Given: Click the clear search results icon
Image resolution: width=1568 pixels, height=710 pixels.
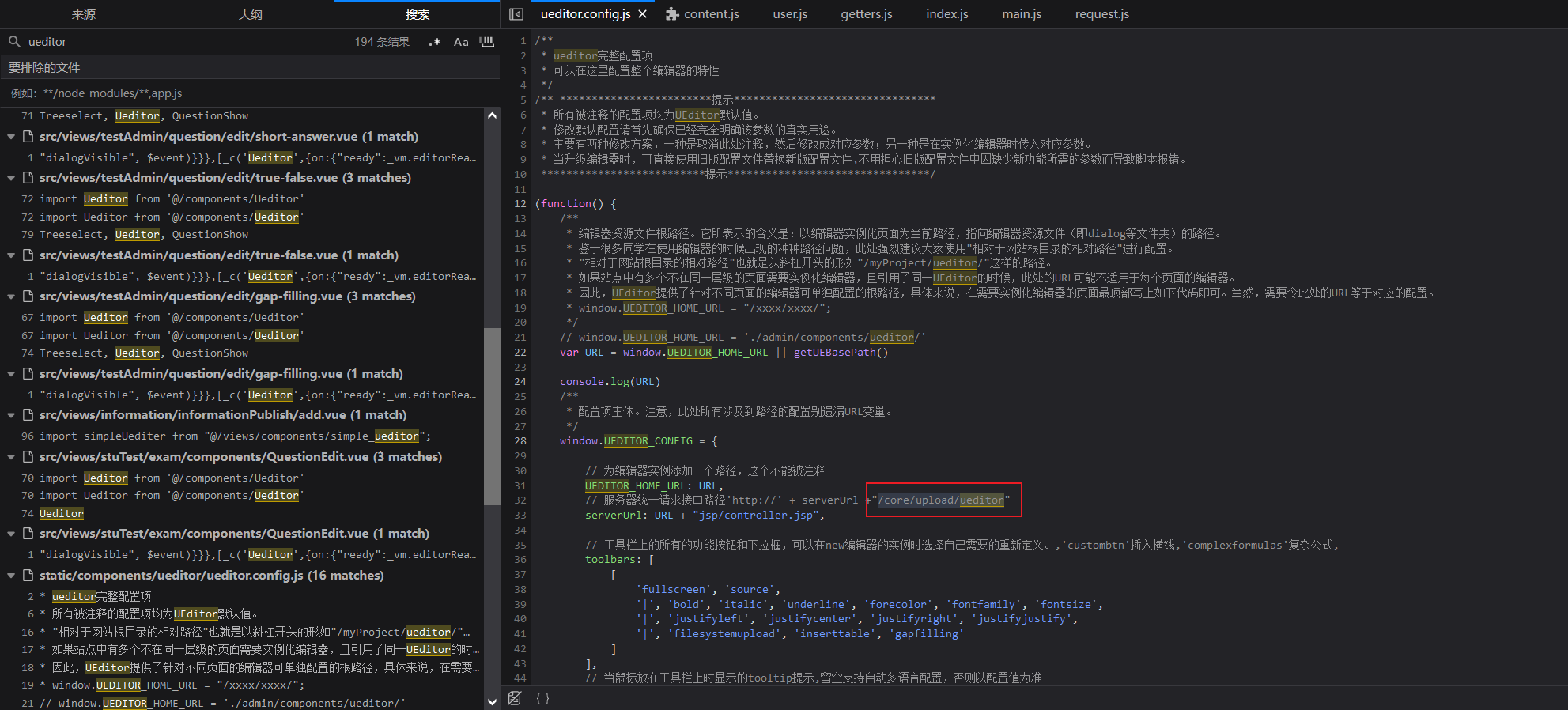Looking at the screenshot, I should (x=487, y=42).
